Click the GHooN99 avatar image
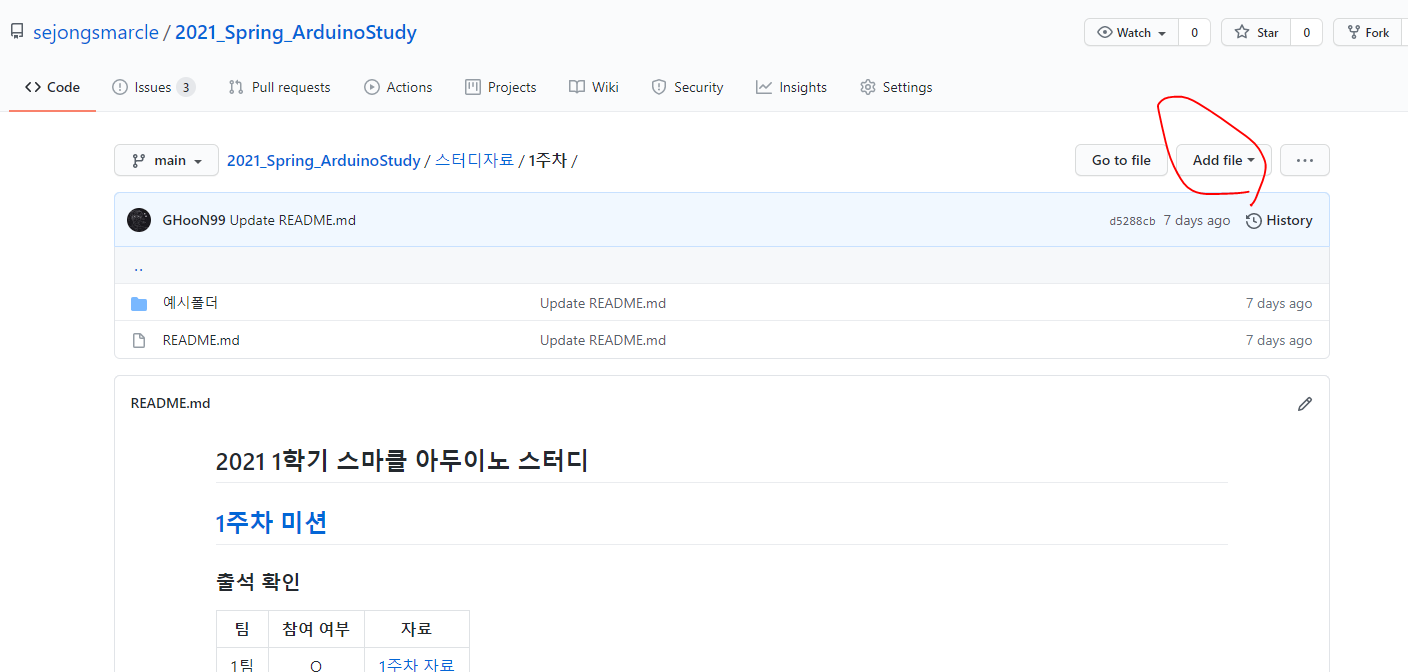1408x672 pixels. [139, 220]
